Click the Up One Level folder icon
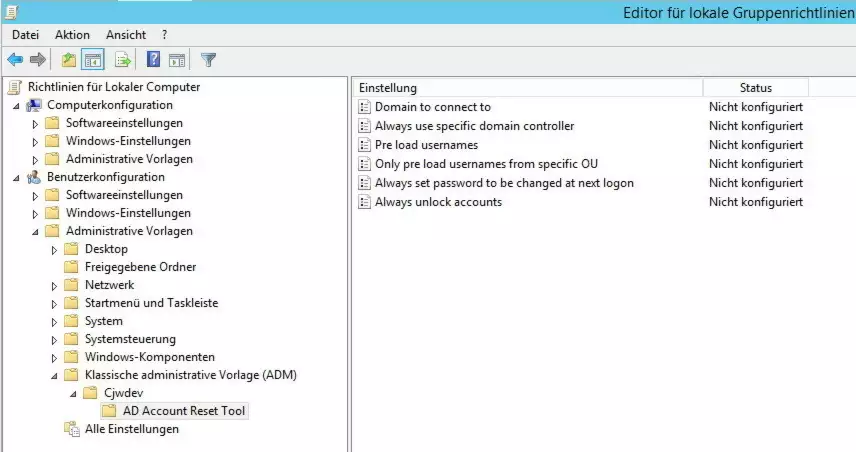 69,60
